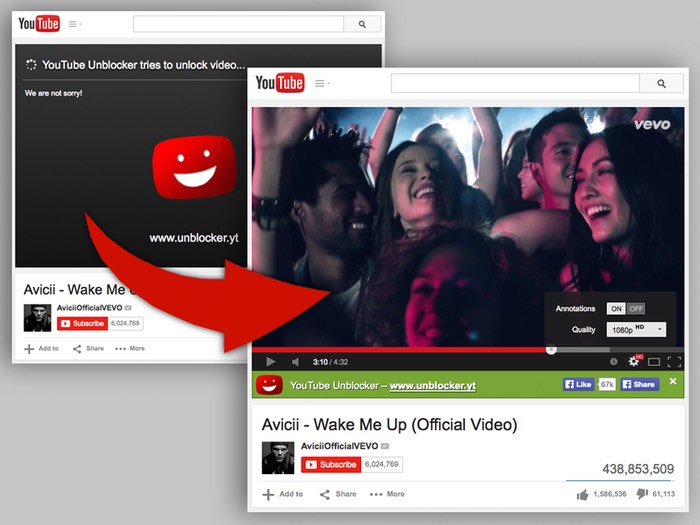Click channel avatar thumbnail in back window
The height and width of the screenshot is (525, 700).
[38, 318]
